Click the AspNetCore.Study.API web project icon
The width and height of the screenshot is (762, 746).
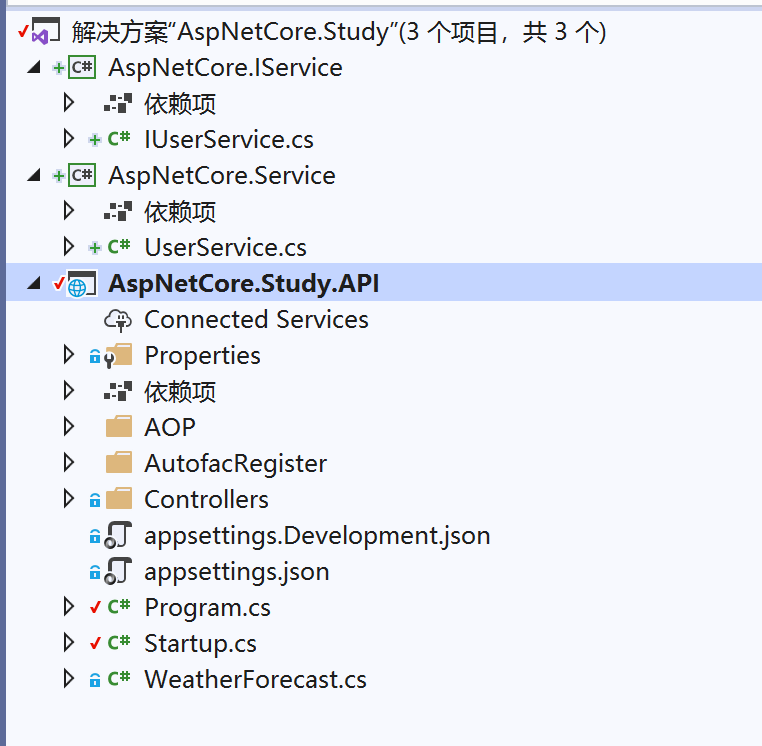pyautogui.click(x=82, y=284)
